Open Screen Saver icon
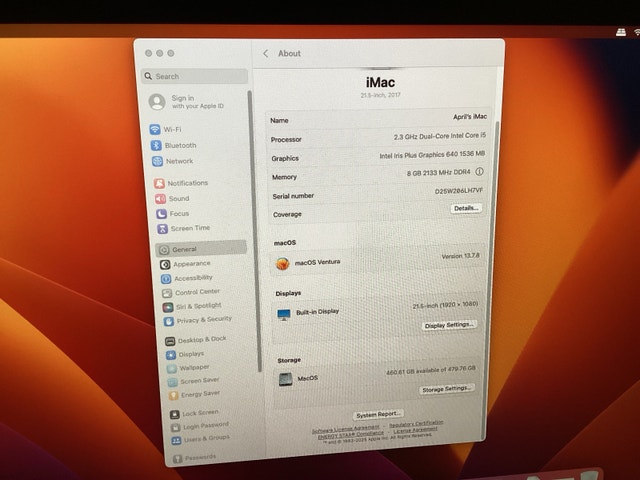 (173, 382)
